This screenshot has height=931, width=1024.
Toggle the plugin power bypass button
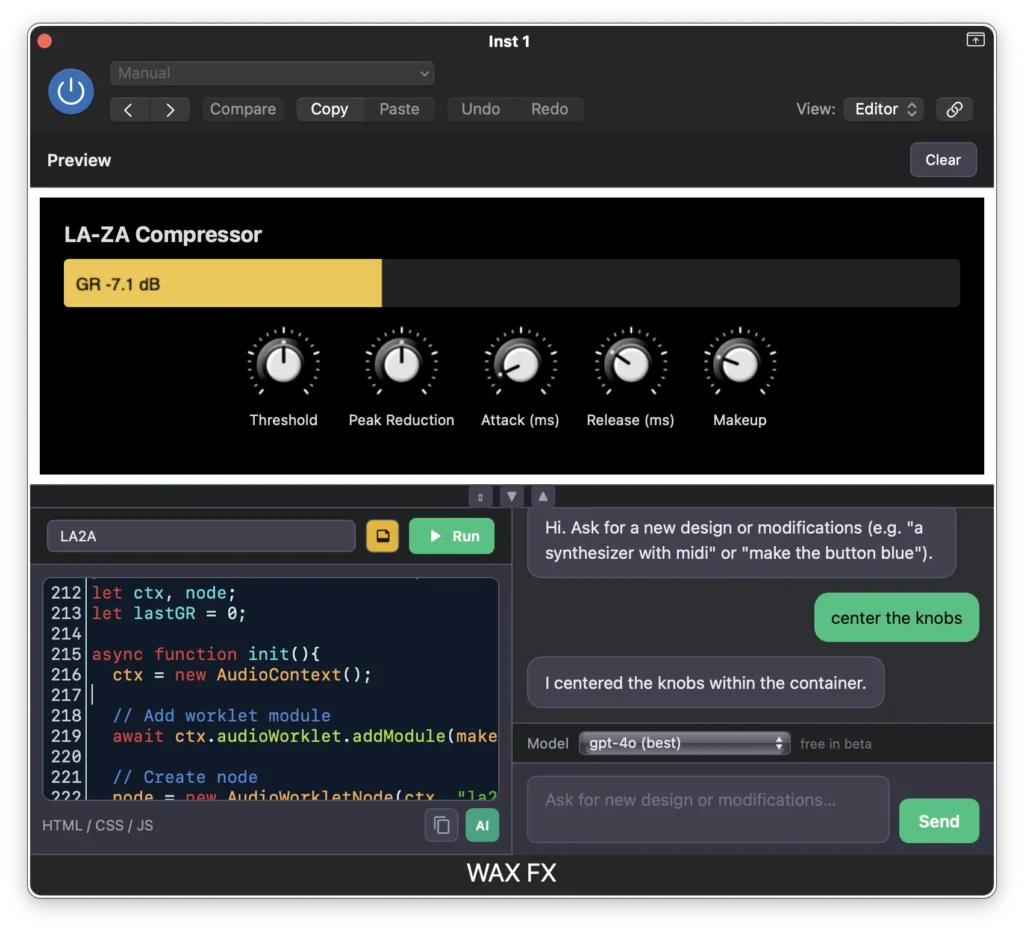tap(71, 92)
